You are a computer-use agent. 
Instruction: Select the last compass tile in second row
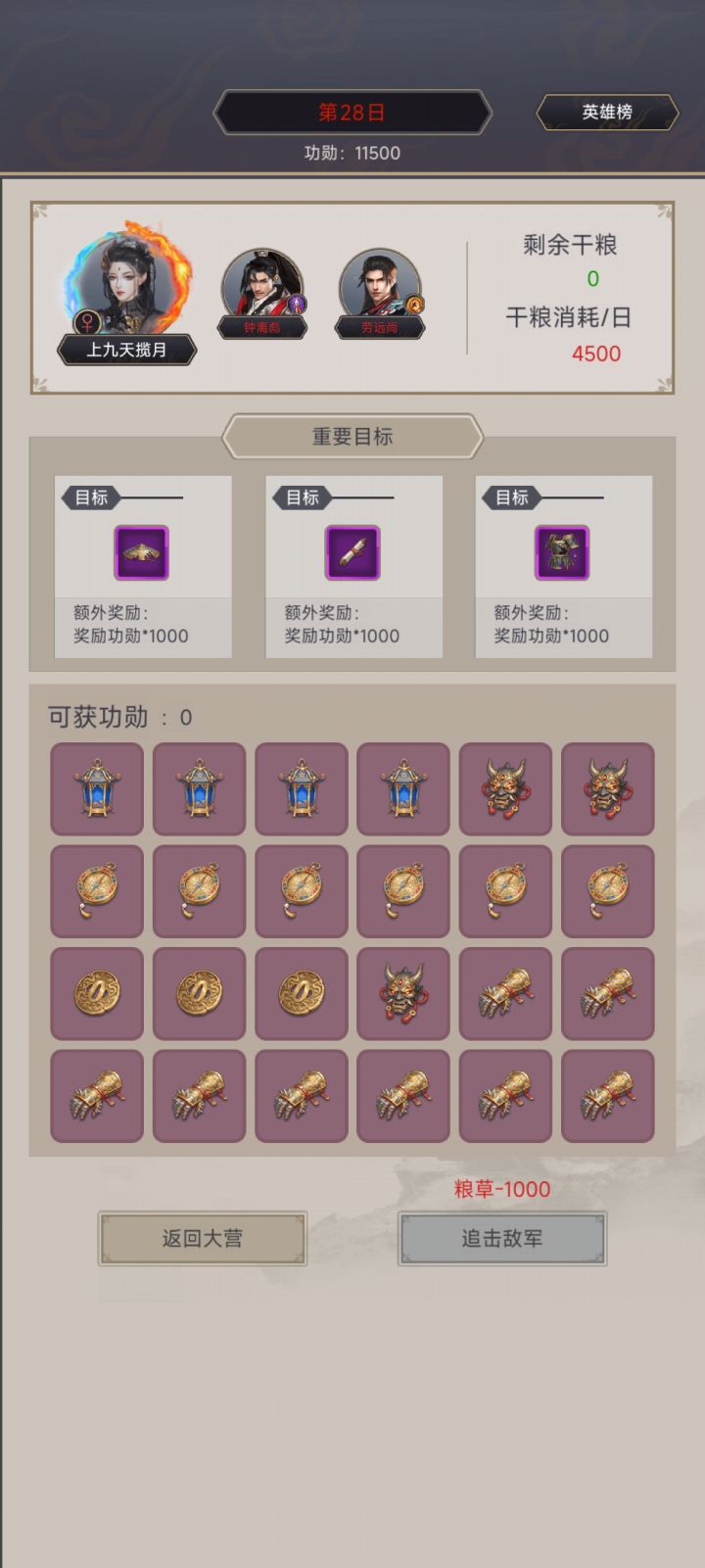click(x=608, y=891)
